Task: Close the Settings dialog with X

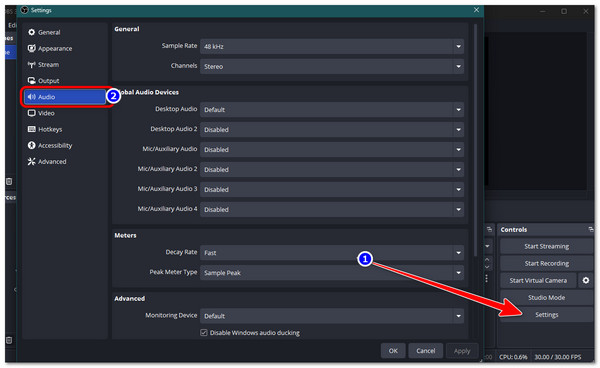Action: [476, 10]
